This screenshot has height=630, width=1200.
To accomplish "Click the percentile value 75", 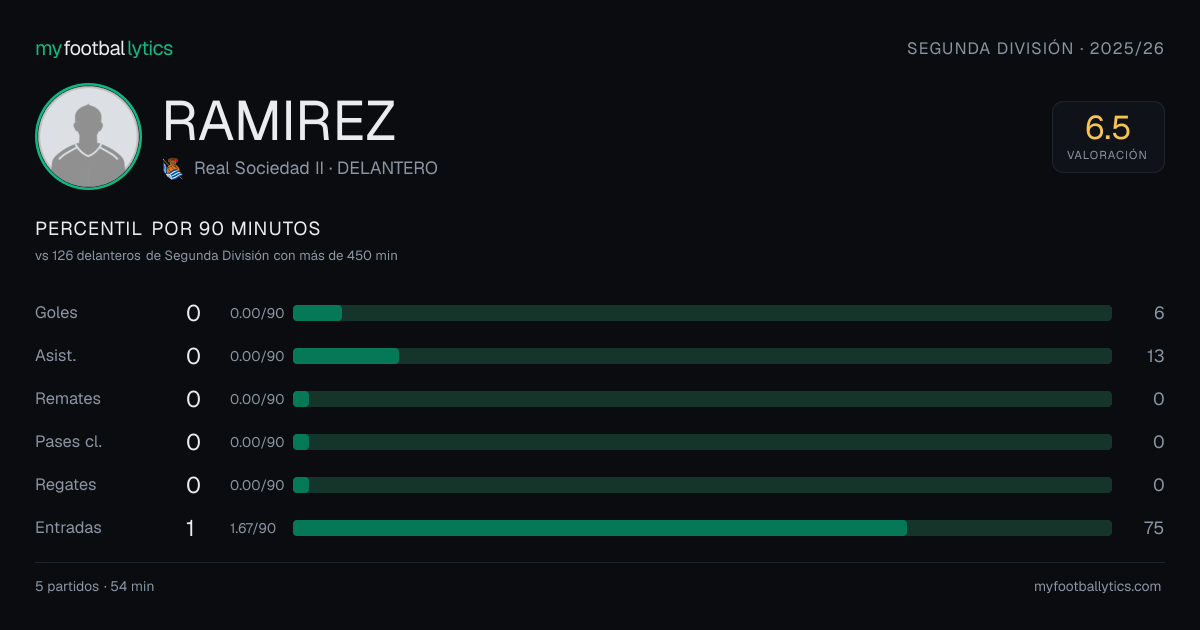I will pos(1154,528).
